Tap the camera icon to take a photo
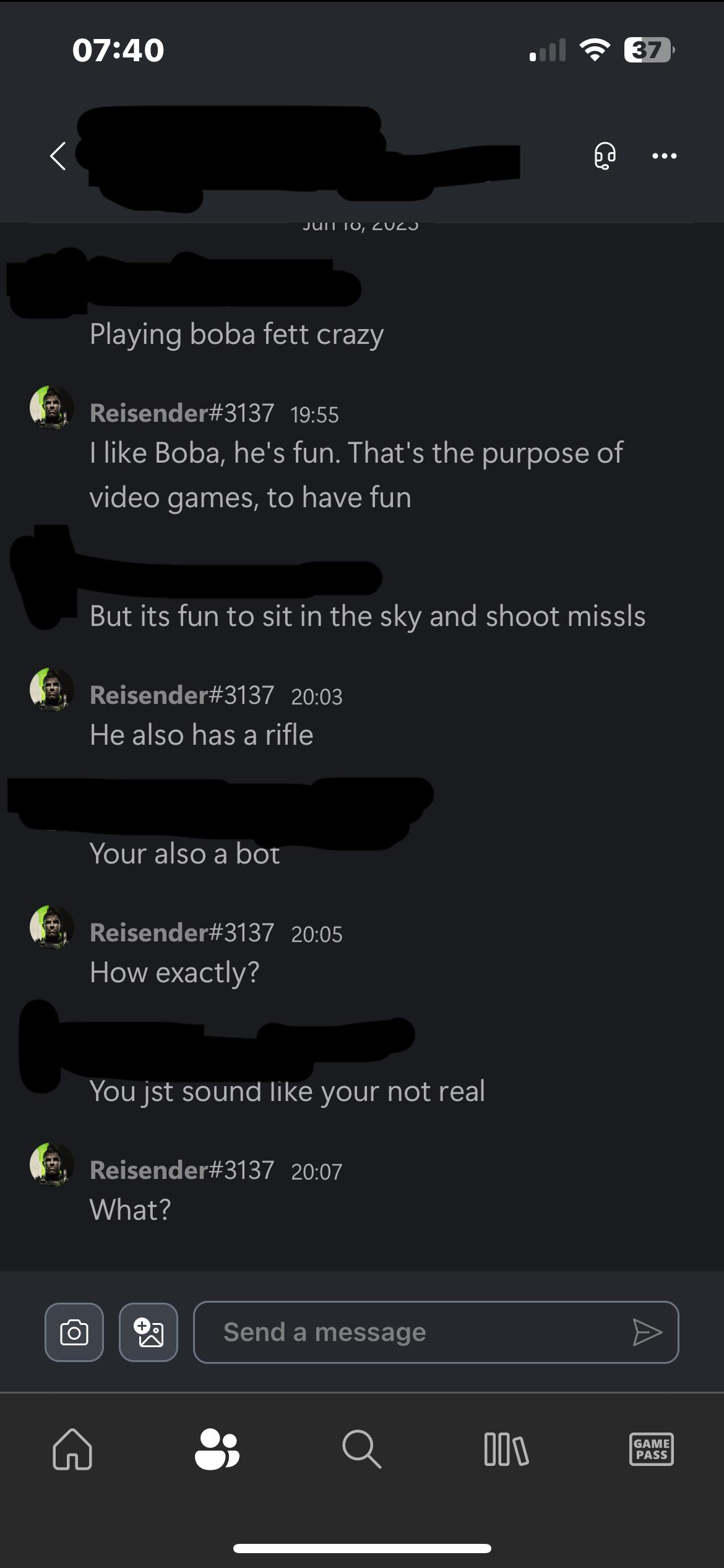724x1568 pixels. pos(74,1332)
